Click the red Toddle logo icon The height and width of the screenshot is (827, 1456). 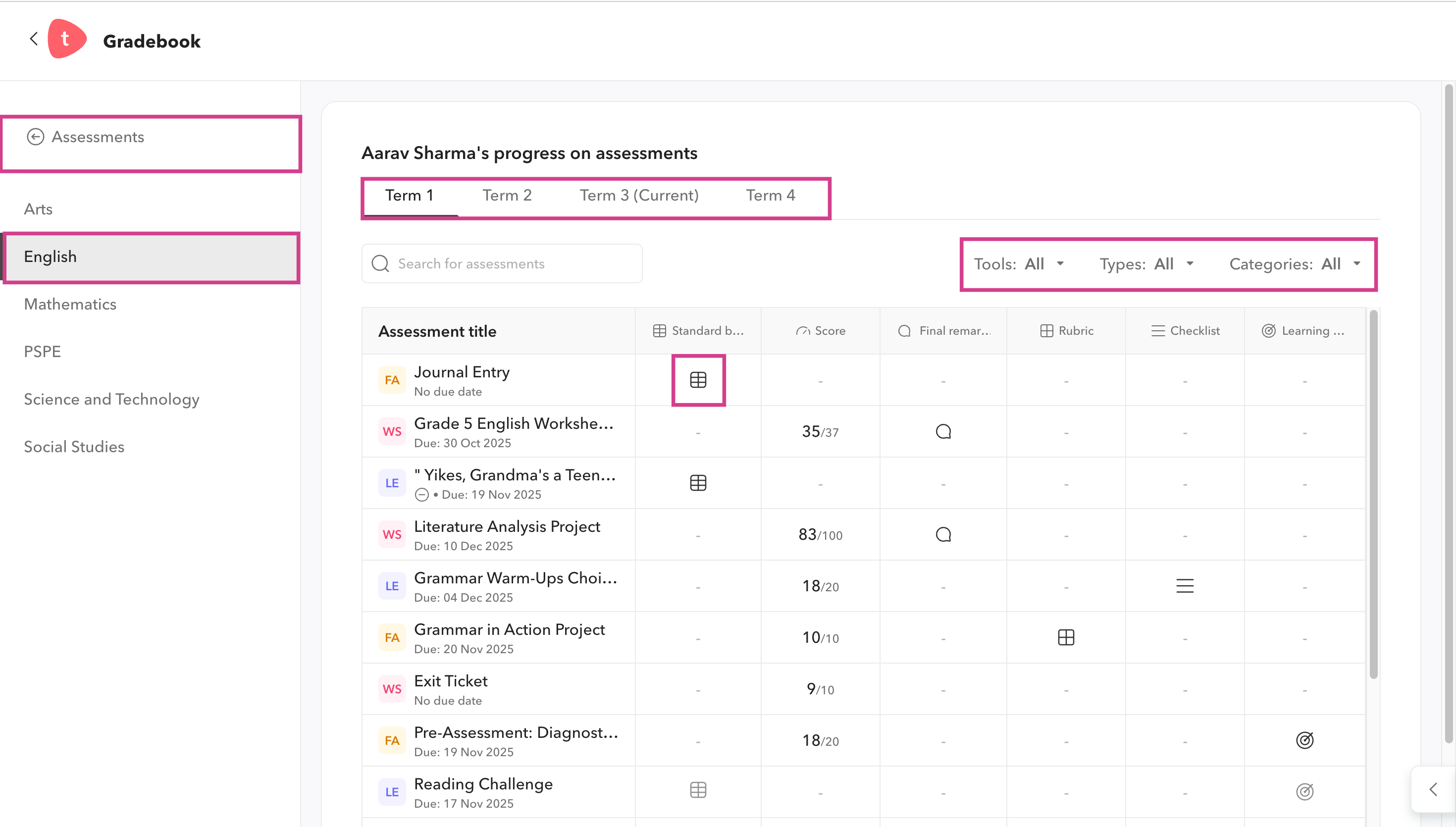(67, 39)
